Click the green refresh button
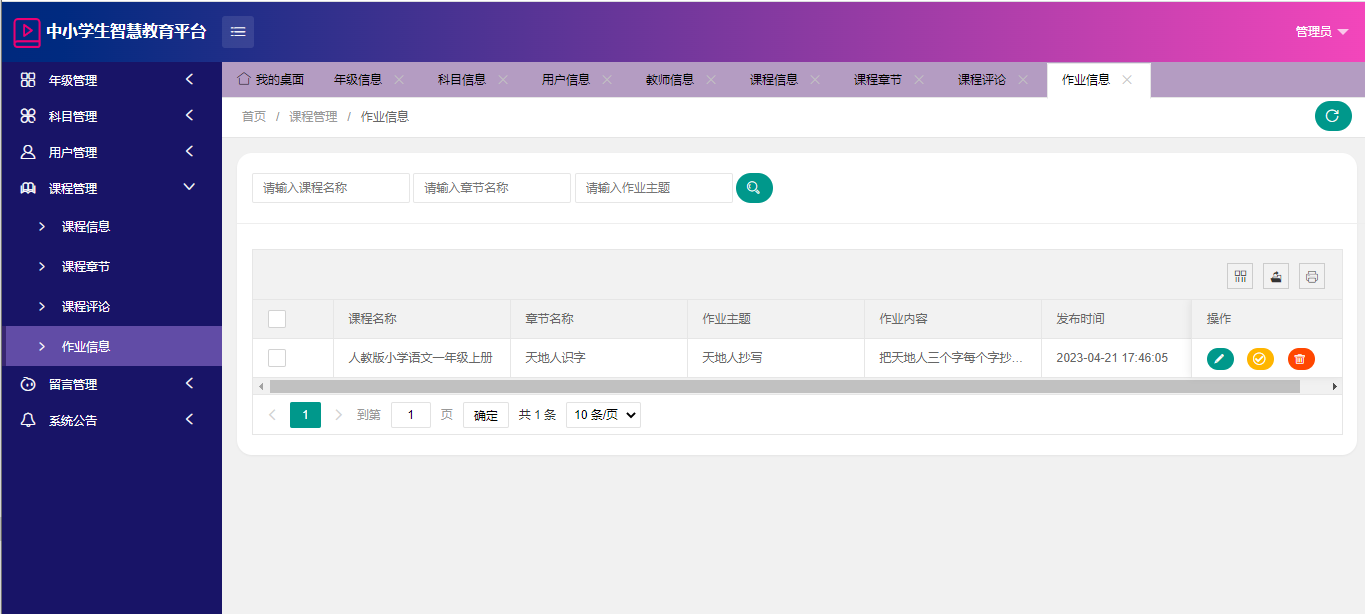Viewport: 1365px width, 614px height. [1333, 116]
